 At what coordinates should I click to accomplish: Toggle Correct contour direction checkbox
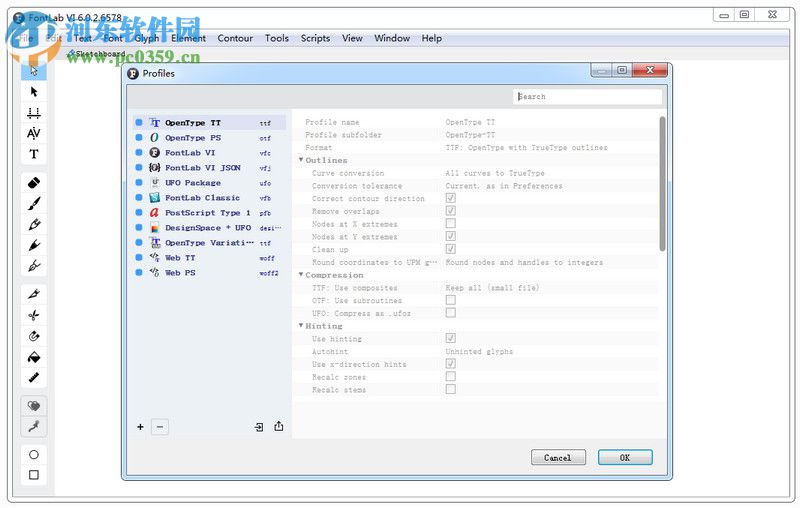point(451,198)
